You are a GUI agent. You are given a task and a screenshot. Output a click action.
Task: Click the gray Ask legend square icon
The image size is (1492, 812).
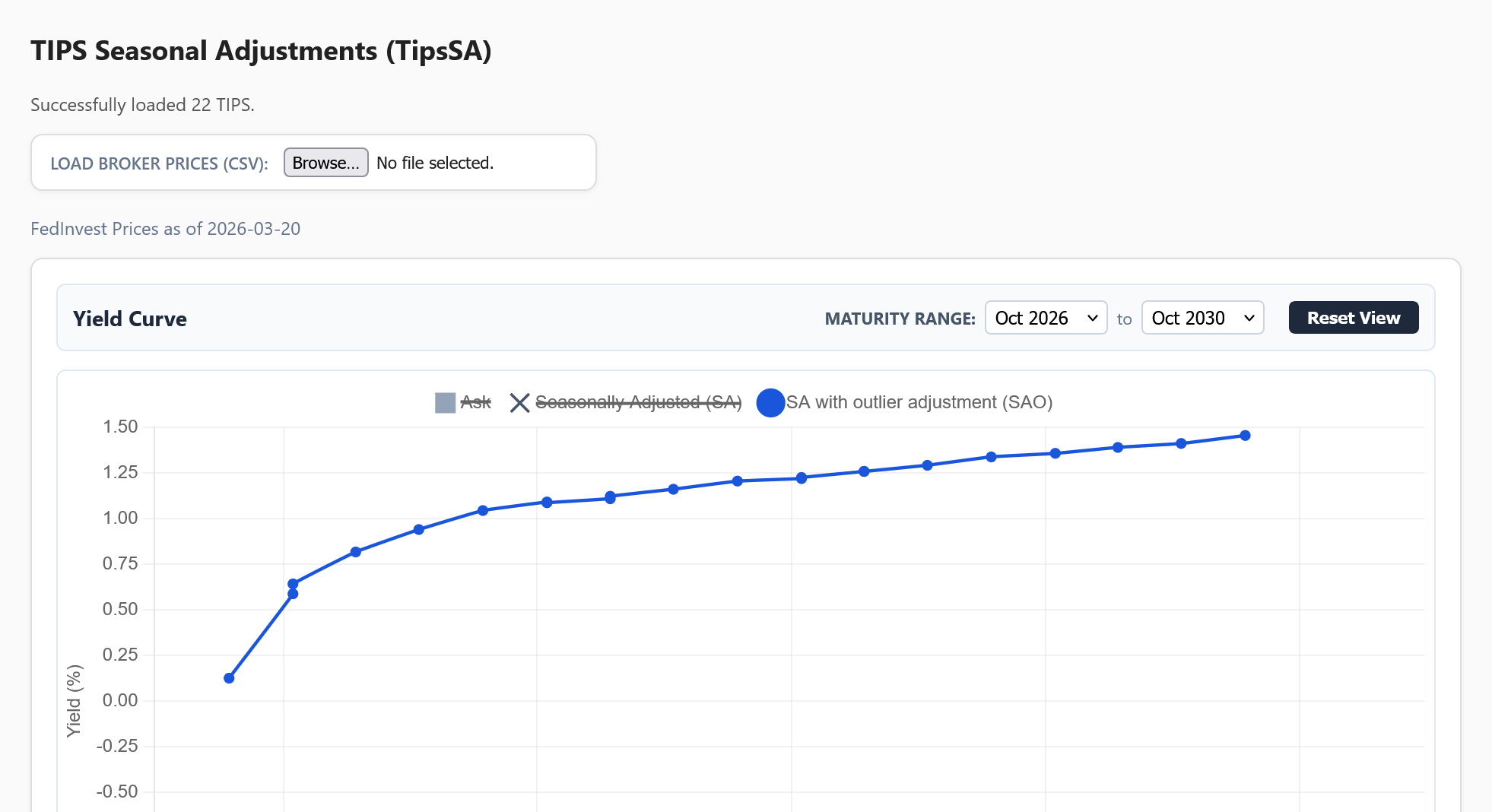coord(445,402)
